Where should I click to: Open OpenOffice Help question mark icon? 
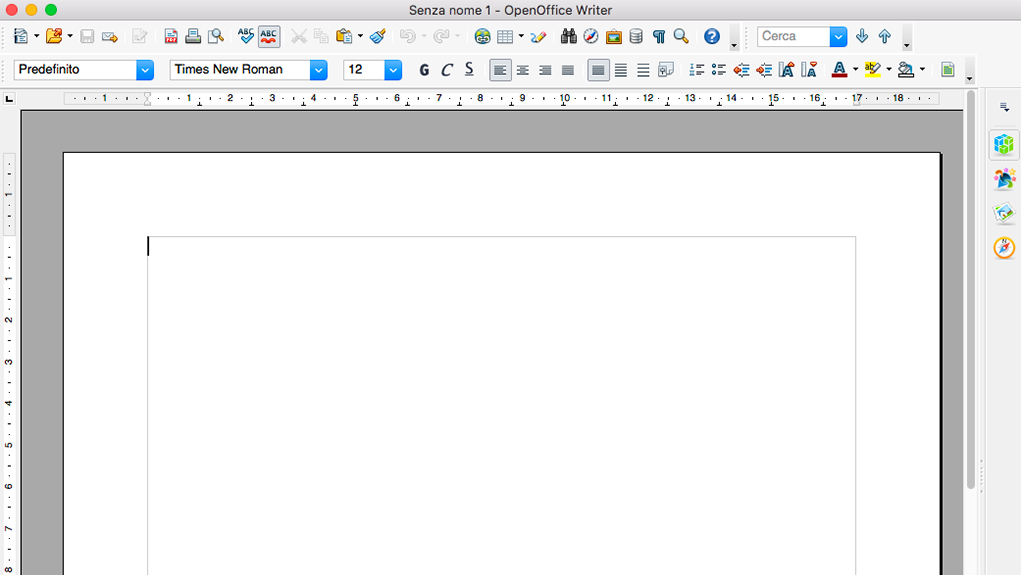712,36
